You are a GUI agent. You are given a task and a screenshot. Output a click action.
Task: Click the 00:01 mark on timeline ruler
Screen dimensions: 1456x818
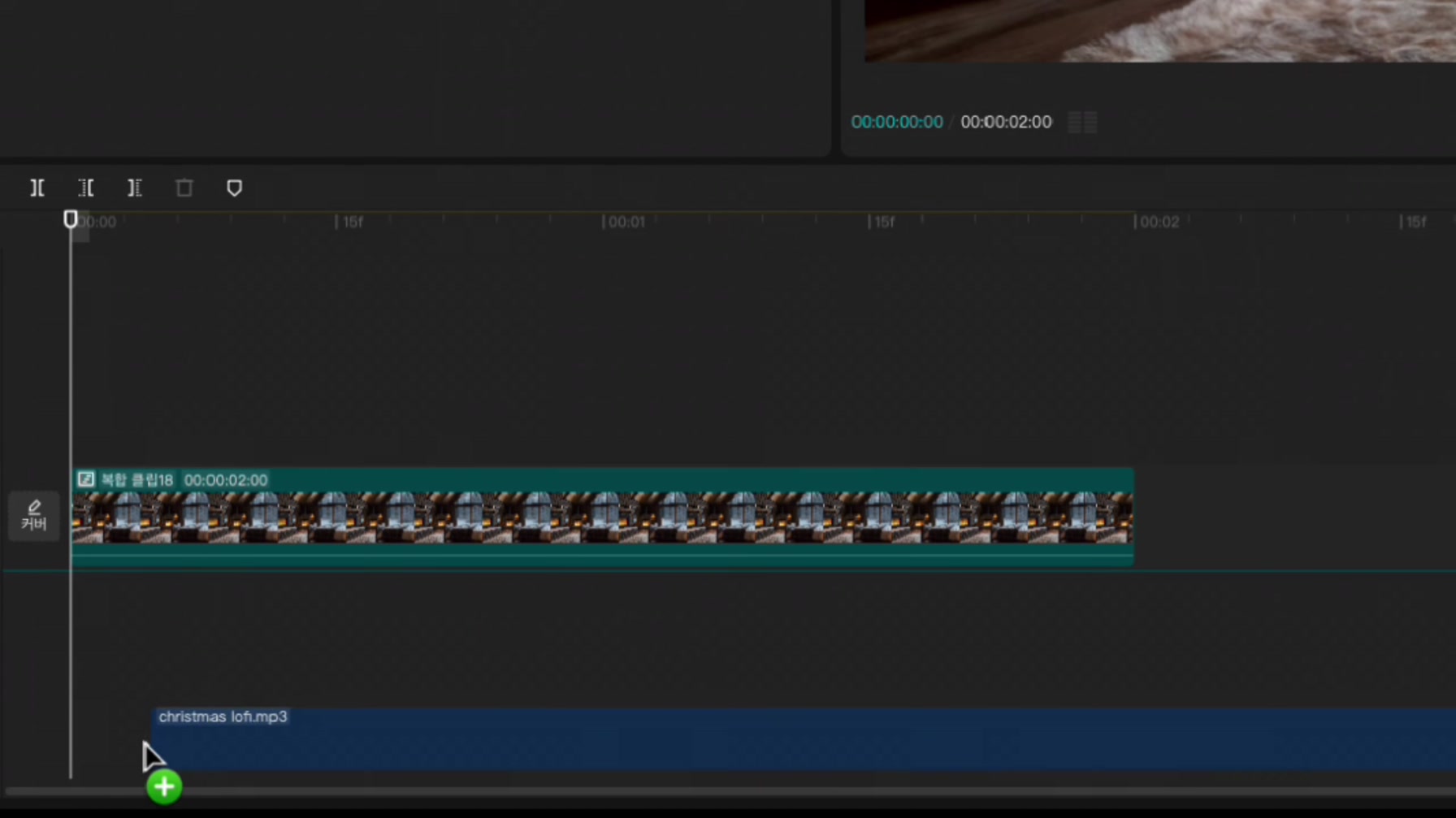point(626,222)
